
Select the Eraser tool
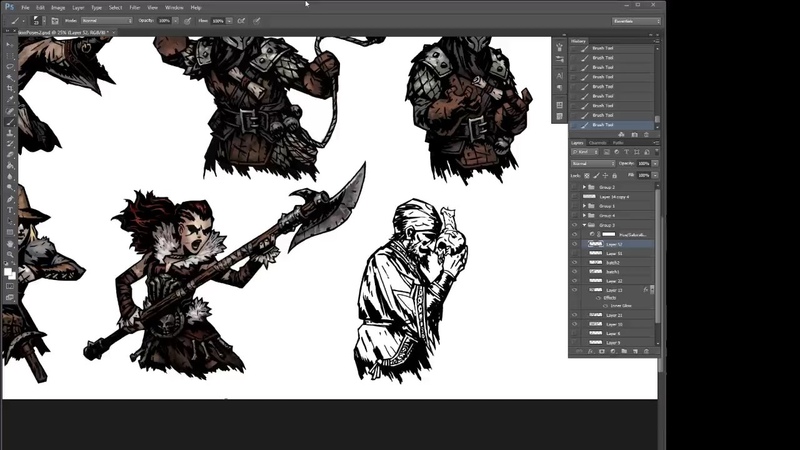(10, 154)
